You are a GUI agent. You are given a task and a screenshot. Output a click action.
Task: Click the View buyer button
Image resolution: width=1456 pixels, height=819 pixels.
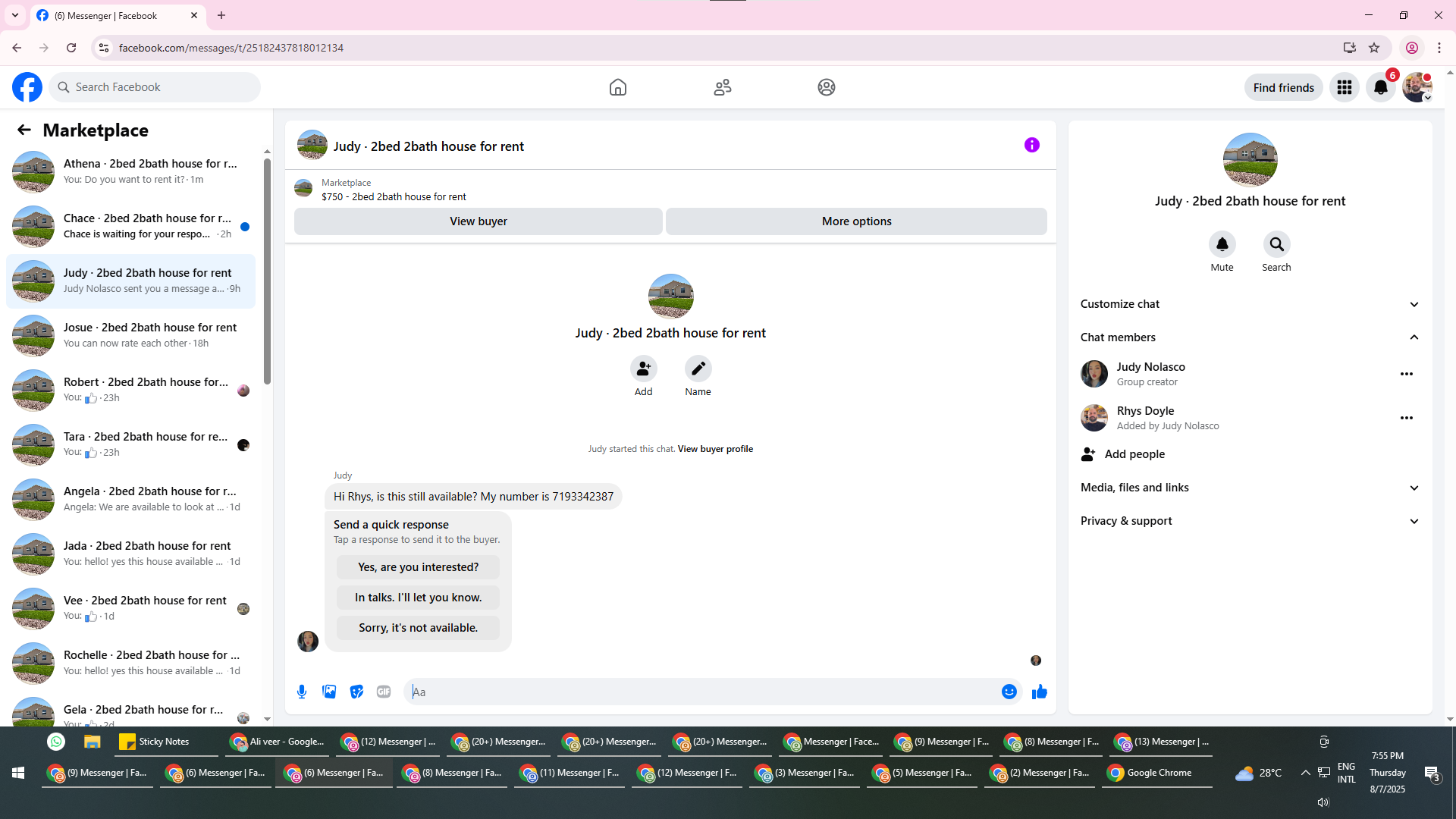[x=479, y=221]
